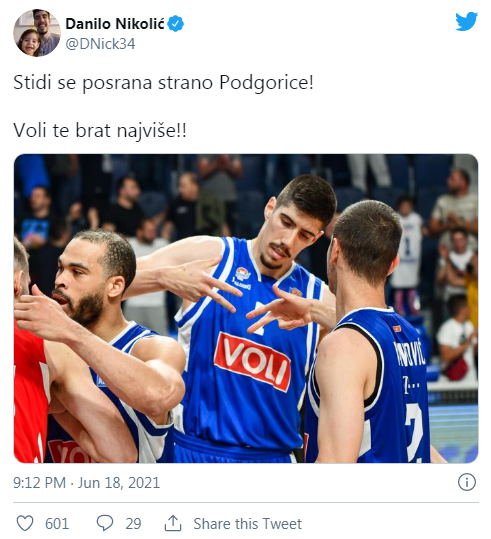The image size is (491, 539).
Task: Open the tweet timestamp Jun 18, 2021
Action: pyautogui.click(x=119, y=483)
